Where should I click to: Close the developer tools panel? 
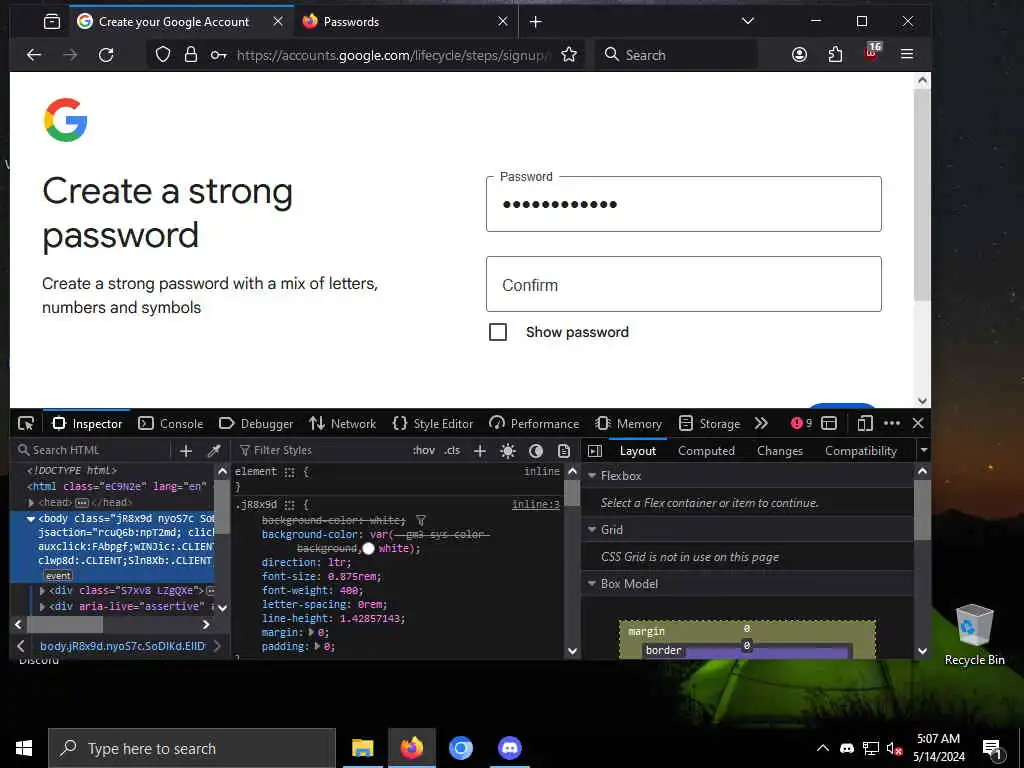tap(918, 423)
